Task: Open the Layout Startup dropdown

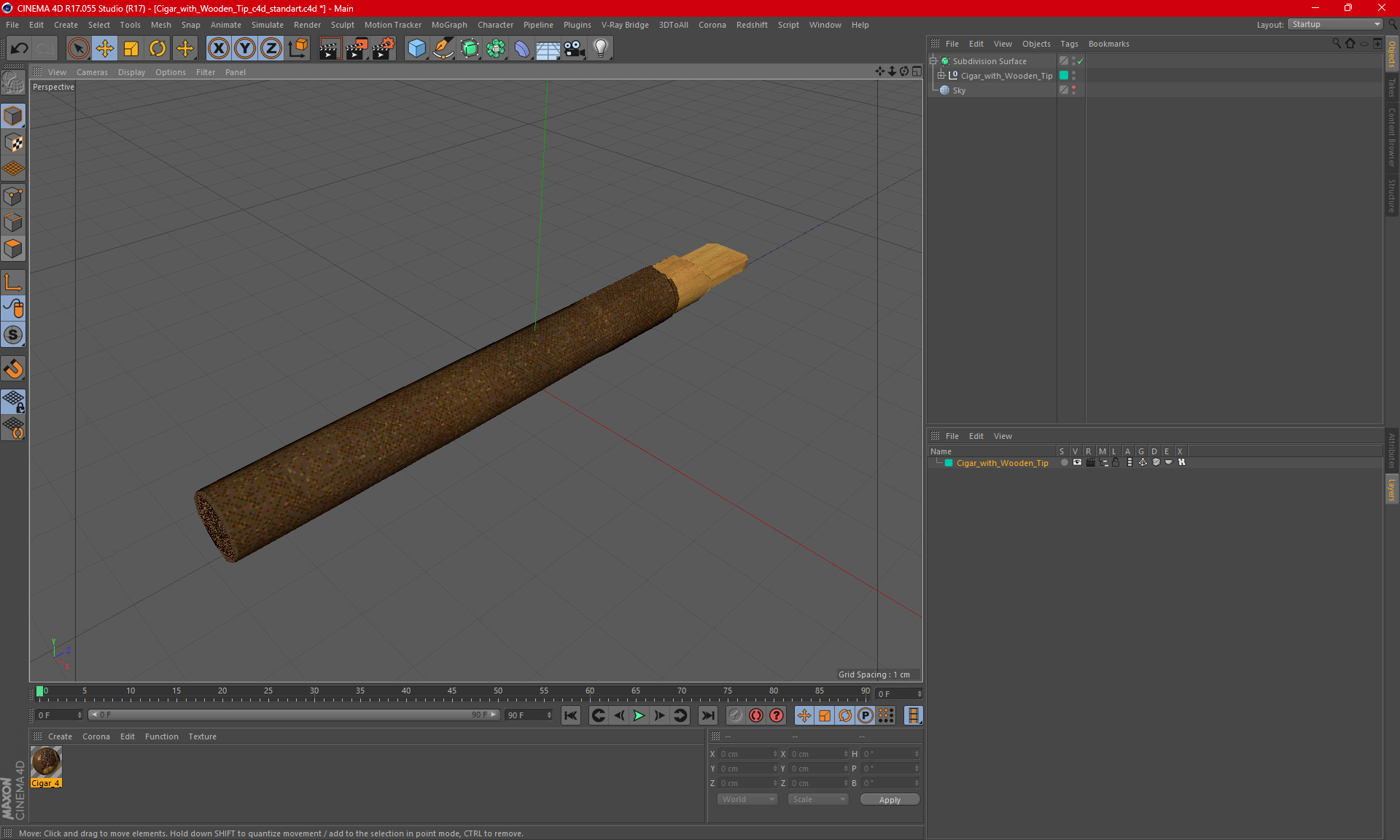Action: tap(1336, 24)
